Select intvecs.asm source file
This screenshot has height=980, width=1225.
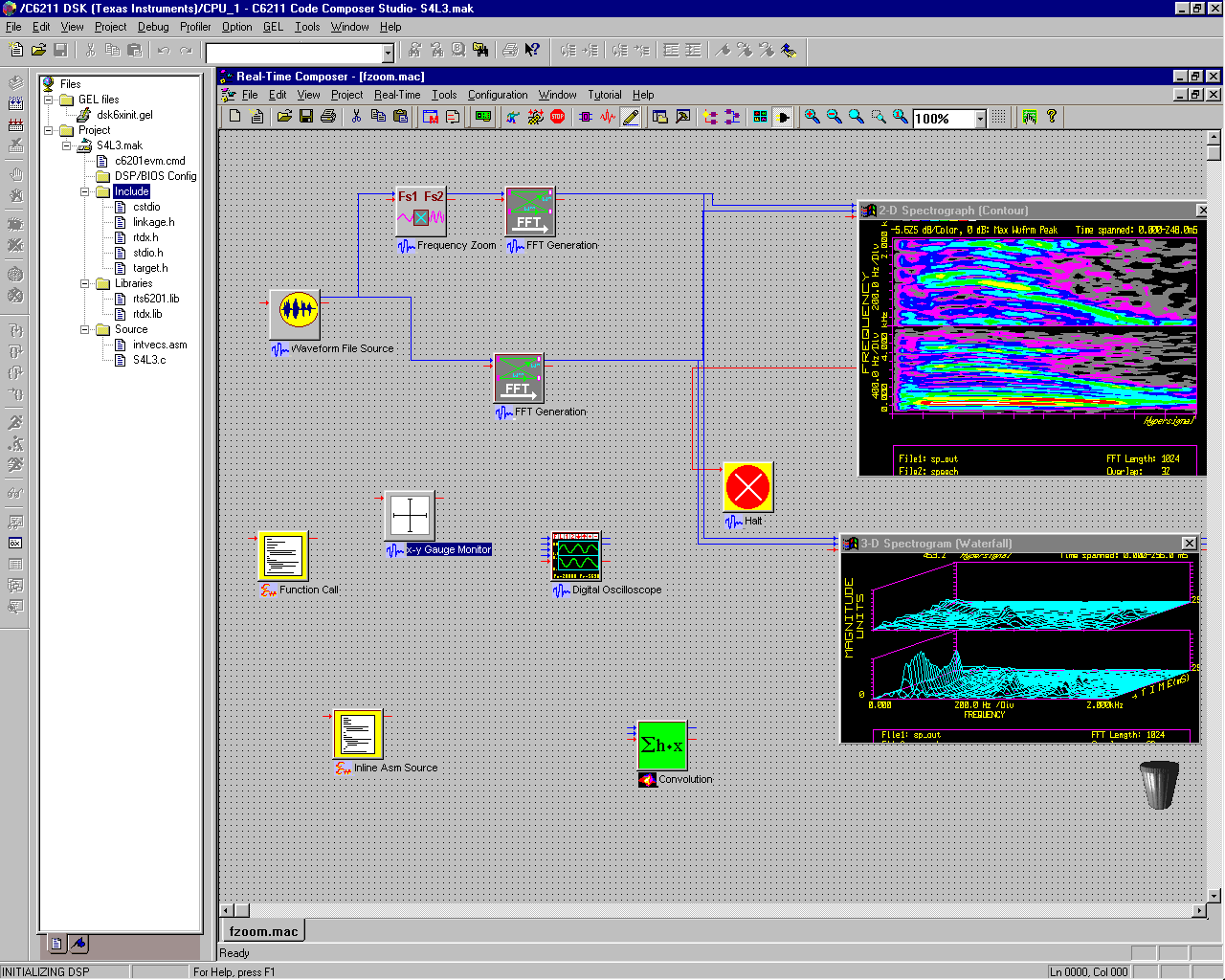(160, 345)
